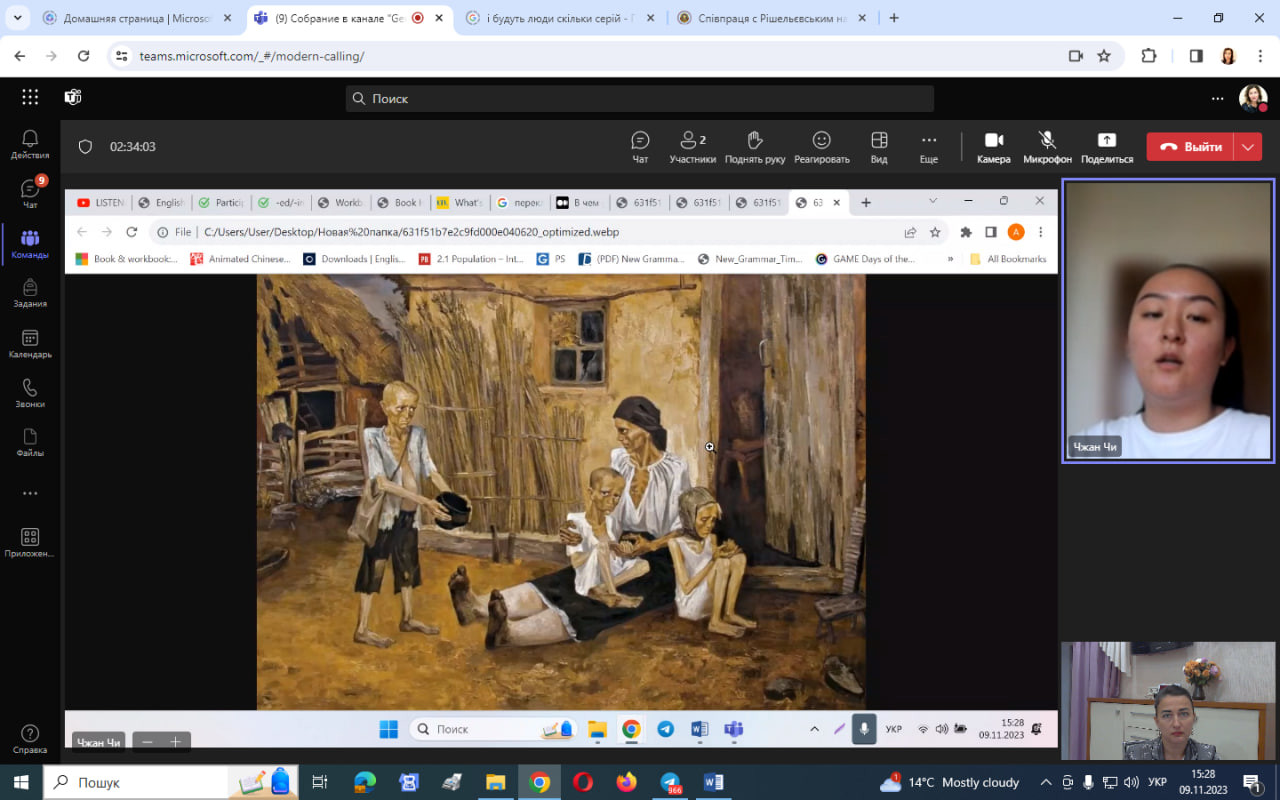Click Поделиться to share content

click(1107, 147)
